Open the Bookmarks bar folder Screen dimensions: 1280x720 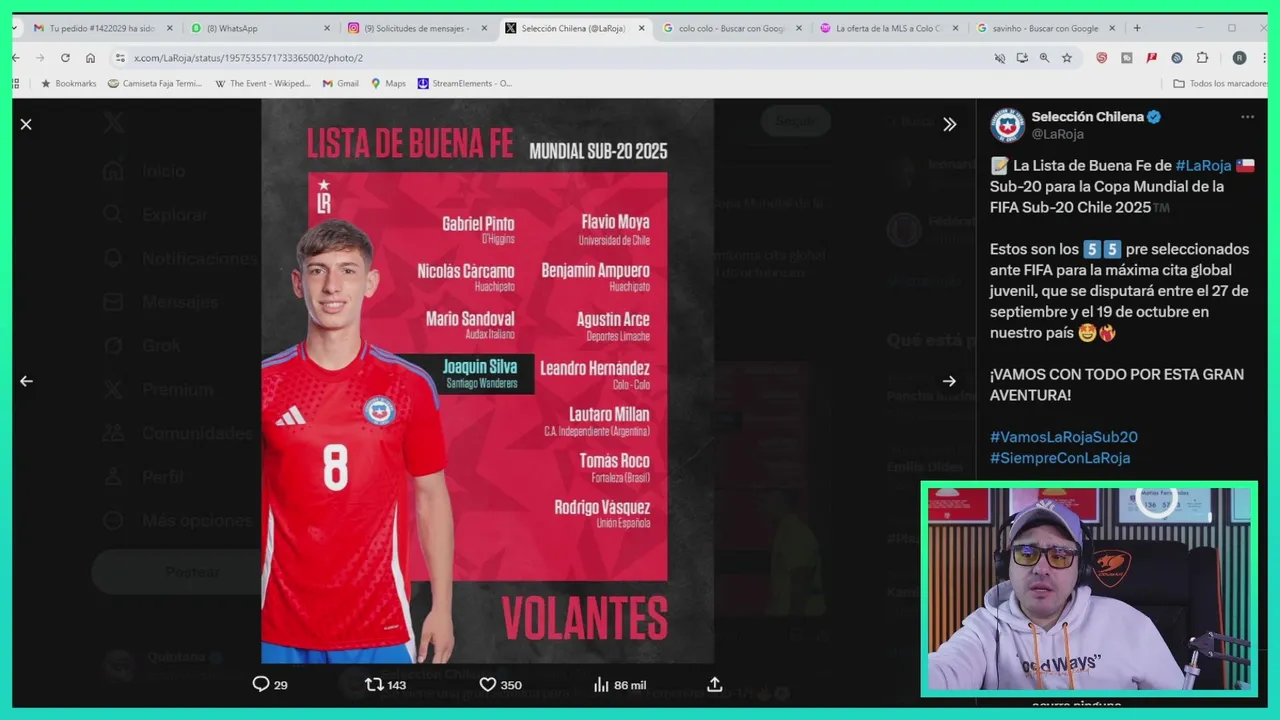point(69,84)
